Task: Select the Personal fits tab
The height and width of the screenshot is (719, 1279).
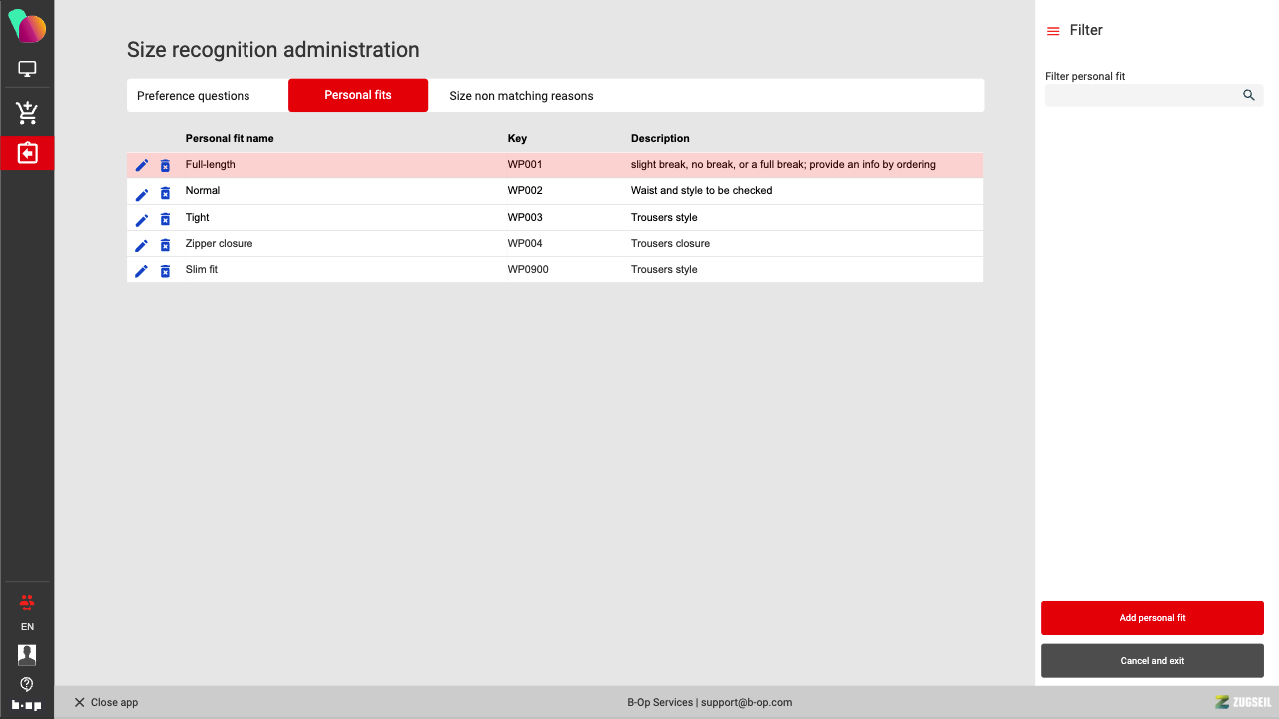Action: (x=357, y=95)
